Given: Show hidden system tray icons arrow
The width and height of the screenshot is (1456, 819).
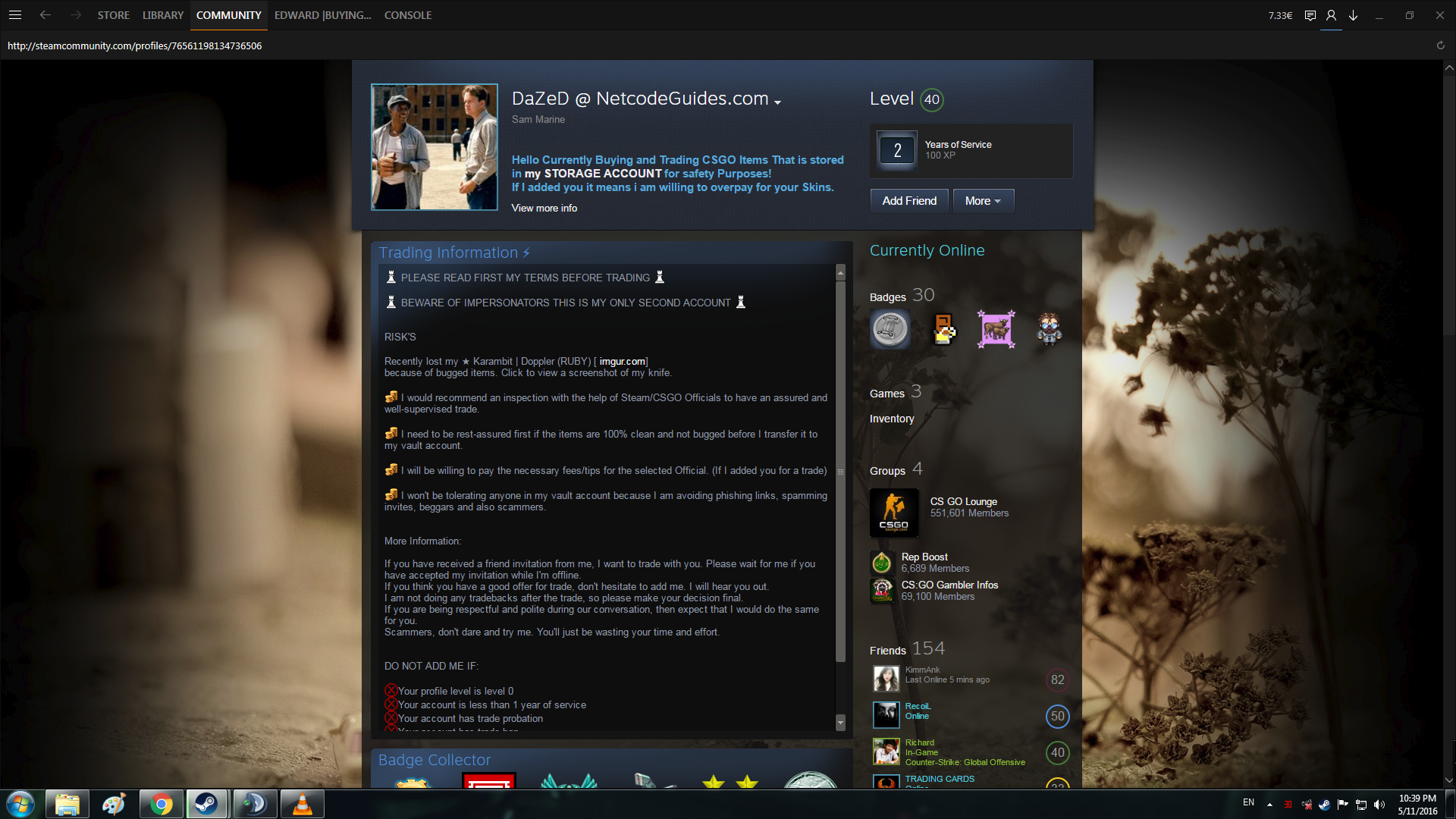Looking at the screenshot, I should pos(1269,804).
